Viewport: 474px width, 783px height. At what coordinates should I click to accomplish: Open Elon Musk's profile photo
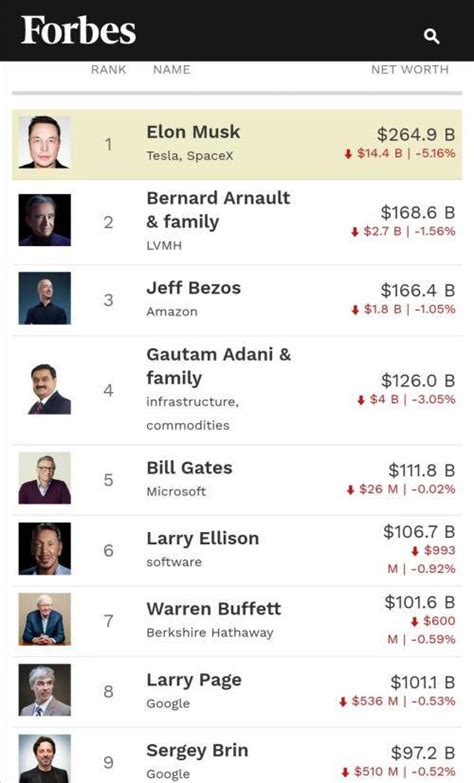tap(44, 142)
